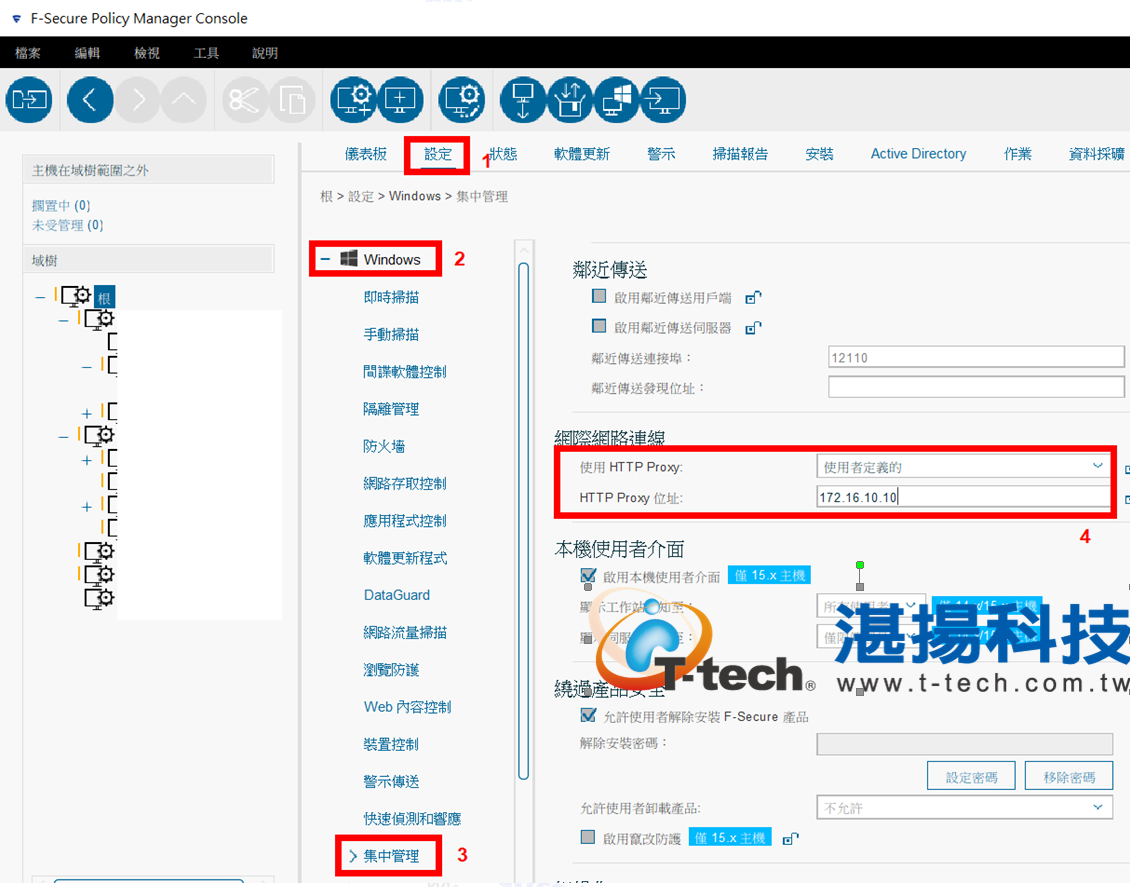Switch to the 狀態 tab
The width and height of the screenshot is (1130, 887).
tap(503, 153)
